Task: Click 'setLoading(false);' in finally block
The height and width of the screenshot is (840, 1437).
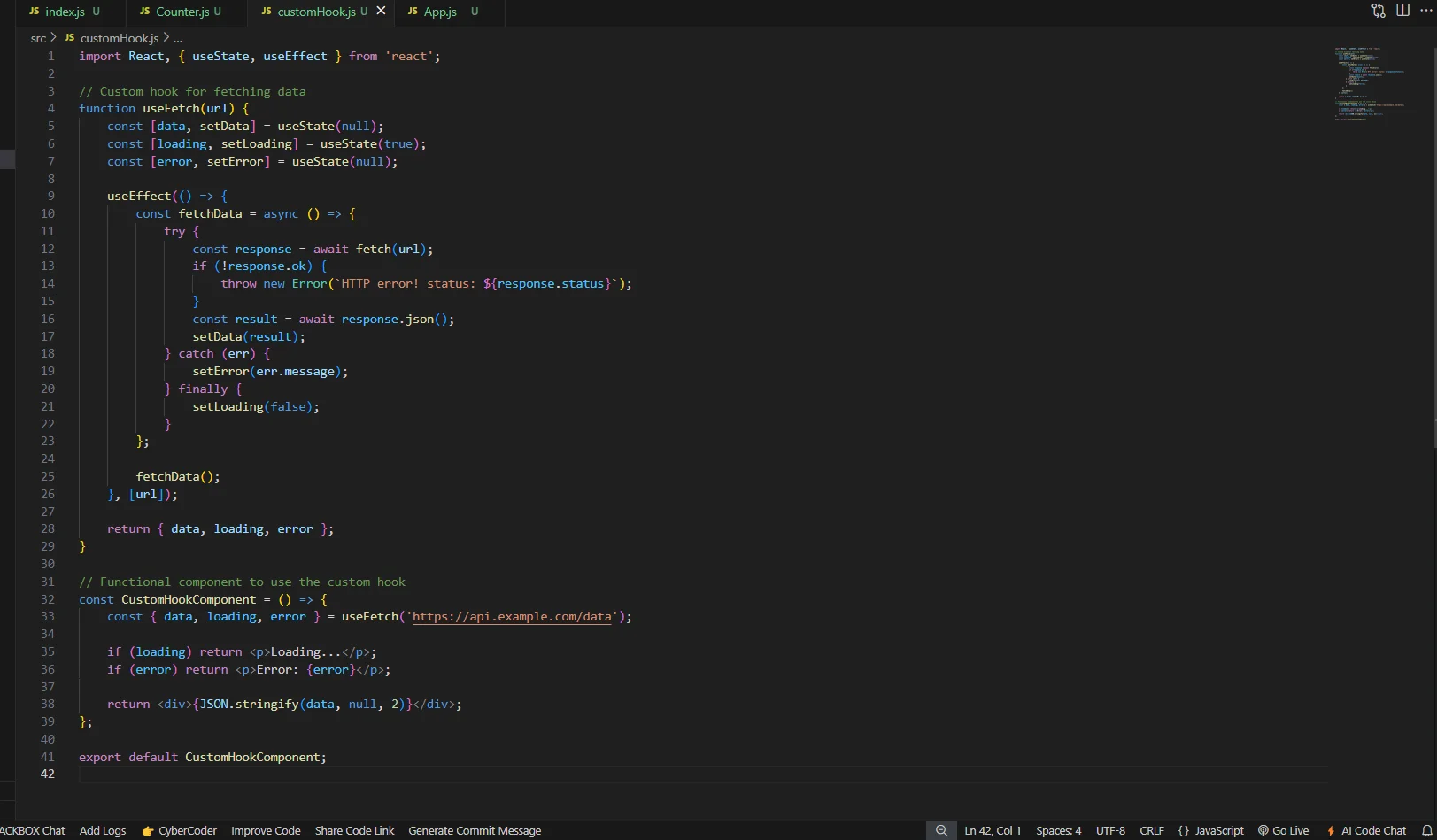Action: [256, 406]
